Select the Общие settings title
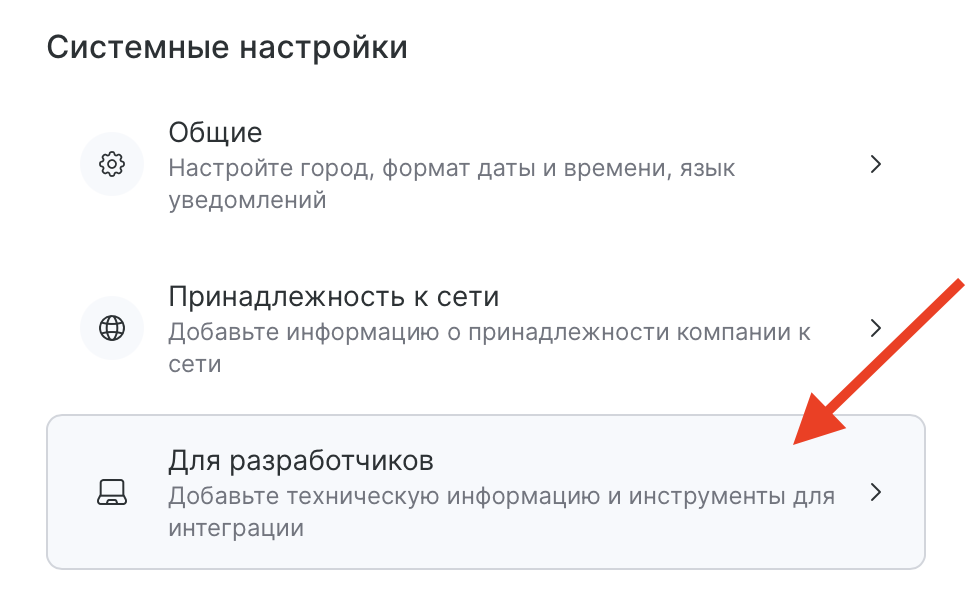The height and width of the screenshot is (610, 980). tap(215, 132)
